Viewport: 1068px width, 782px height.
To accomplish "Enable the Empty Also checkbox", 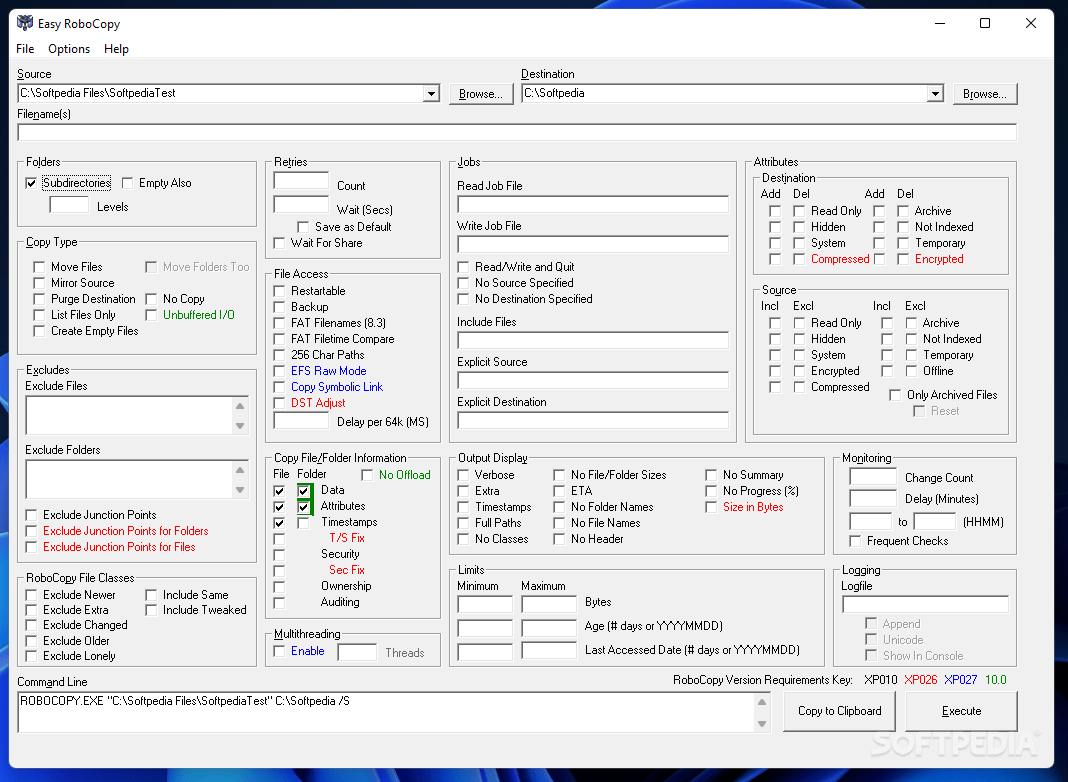I will tap(127, 183).
